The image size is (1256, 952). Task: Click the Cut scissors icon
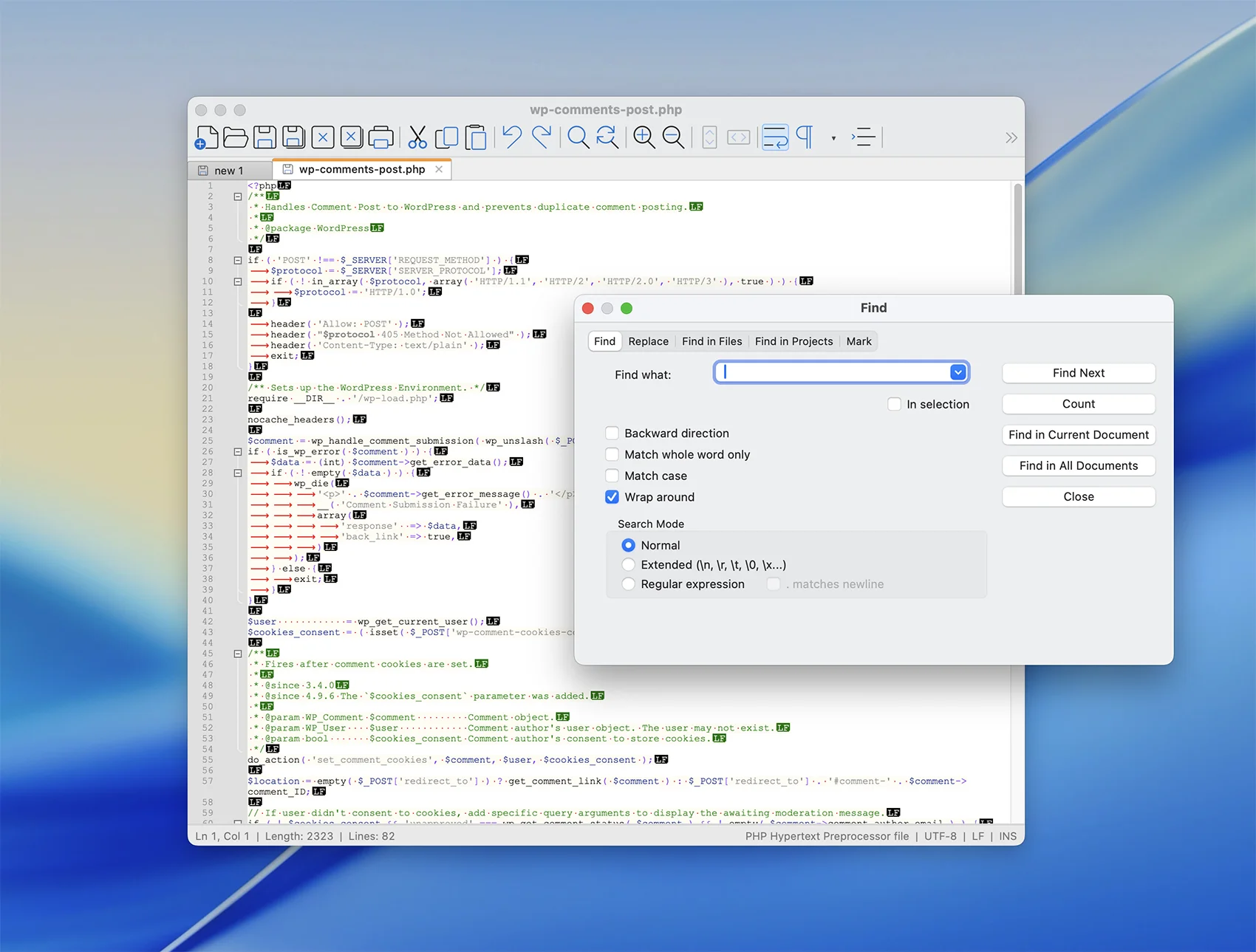[x=417, y=137]
